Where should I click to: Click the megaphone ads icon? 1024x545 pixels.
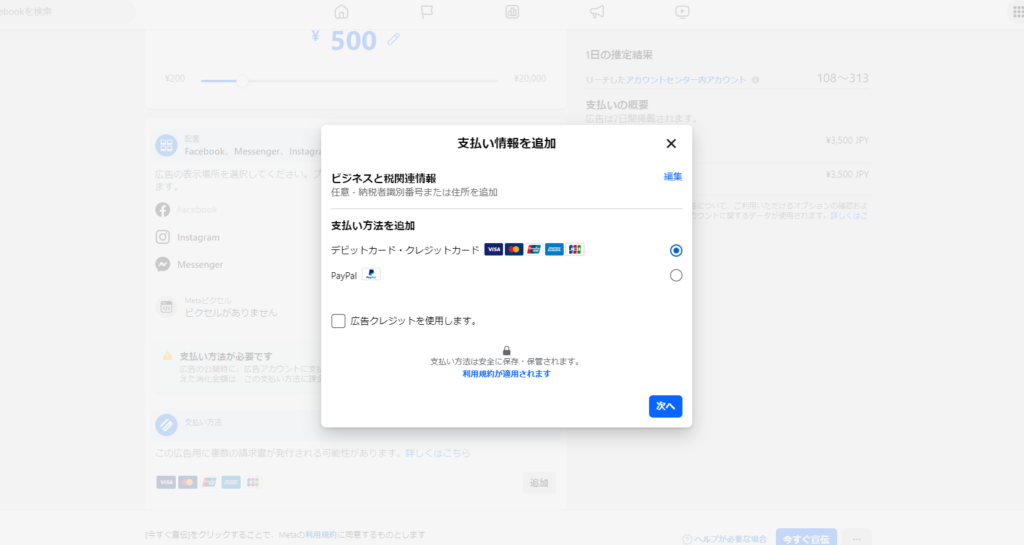(597, 12)
